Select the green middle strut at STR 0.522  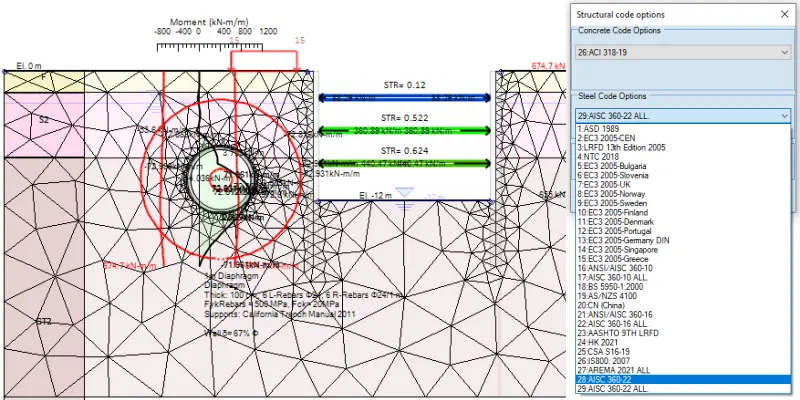pos(405,131)
